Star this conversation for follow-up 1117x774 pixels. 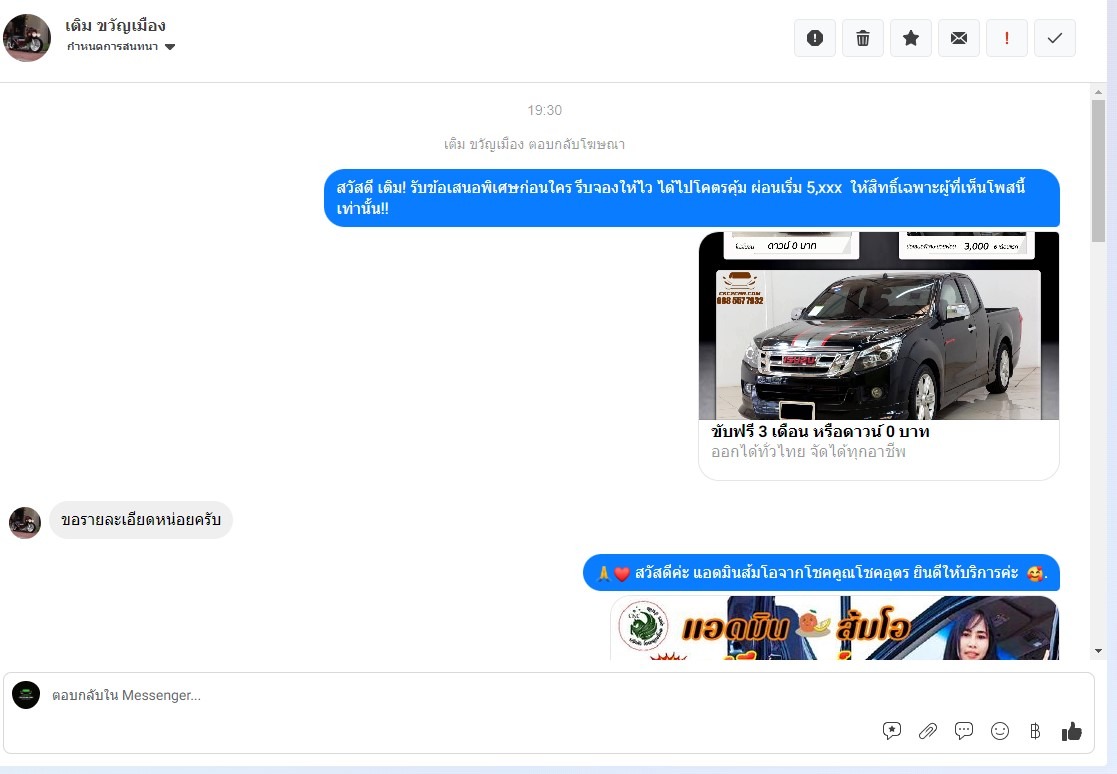910,38
